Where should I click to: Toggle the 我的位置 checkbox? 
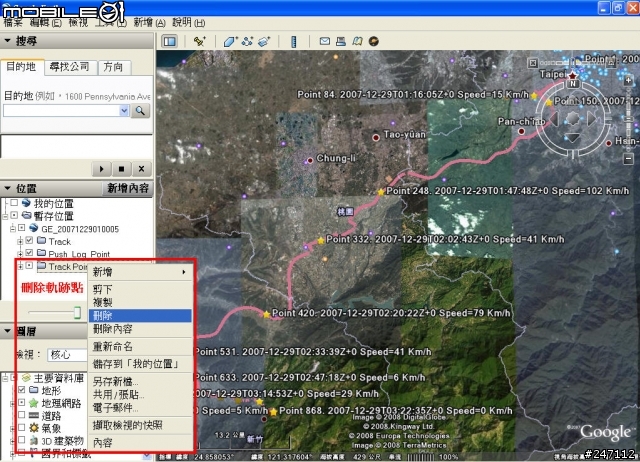14,203
